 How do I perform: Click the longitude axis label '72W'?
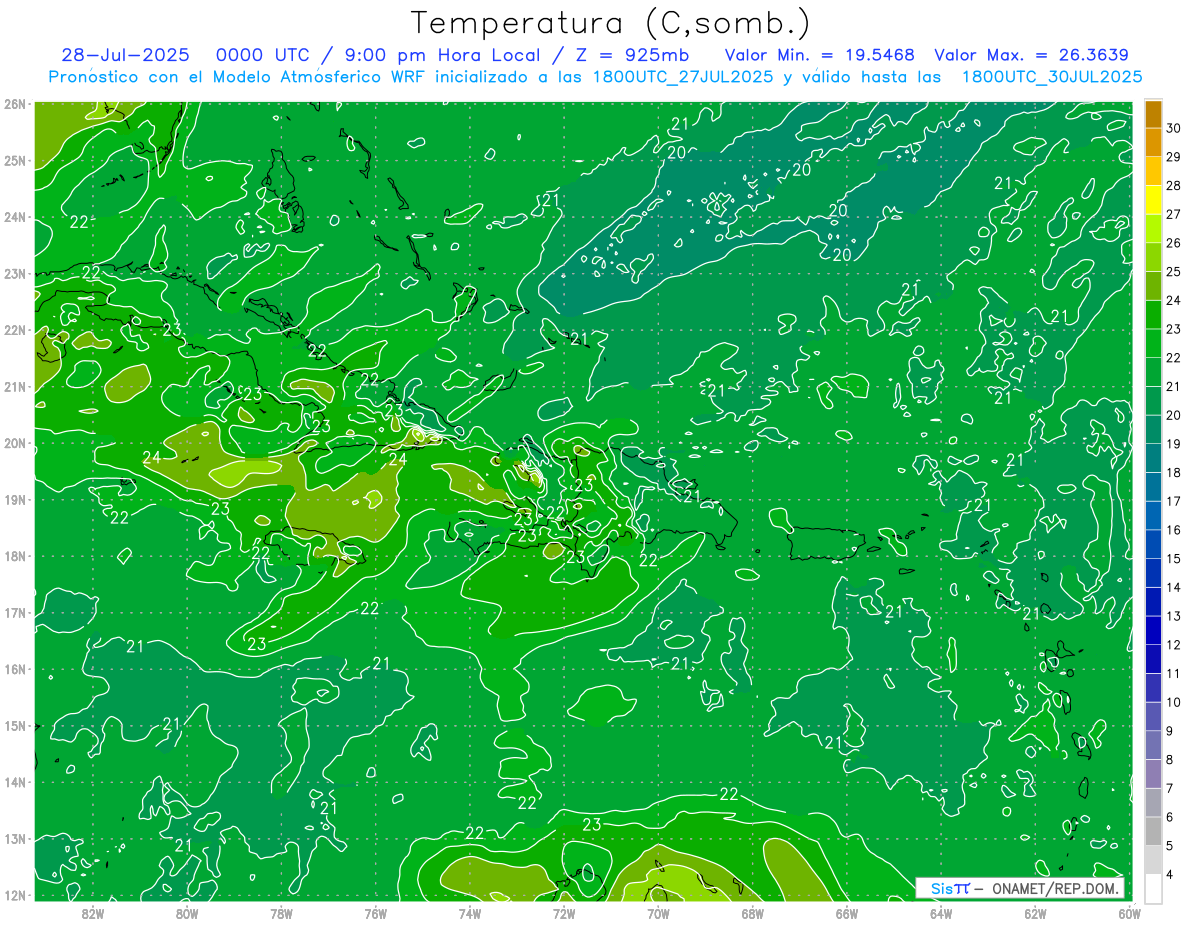(x=564, y=913)
